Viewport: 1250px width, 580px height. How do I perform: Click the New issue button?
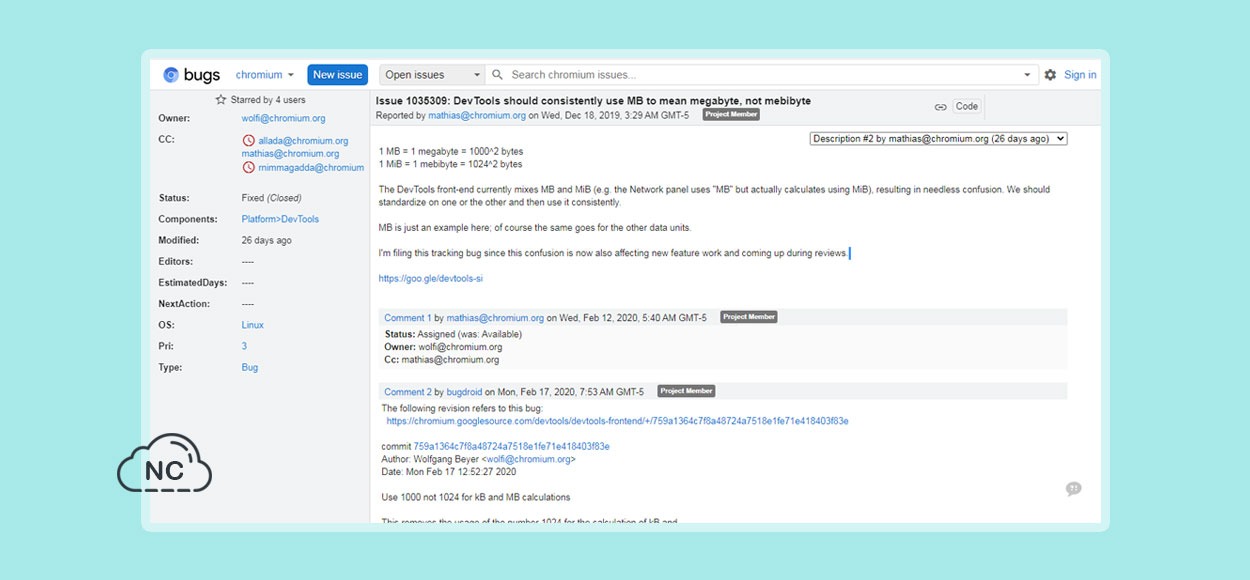(337, 75)
